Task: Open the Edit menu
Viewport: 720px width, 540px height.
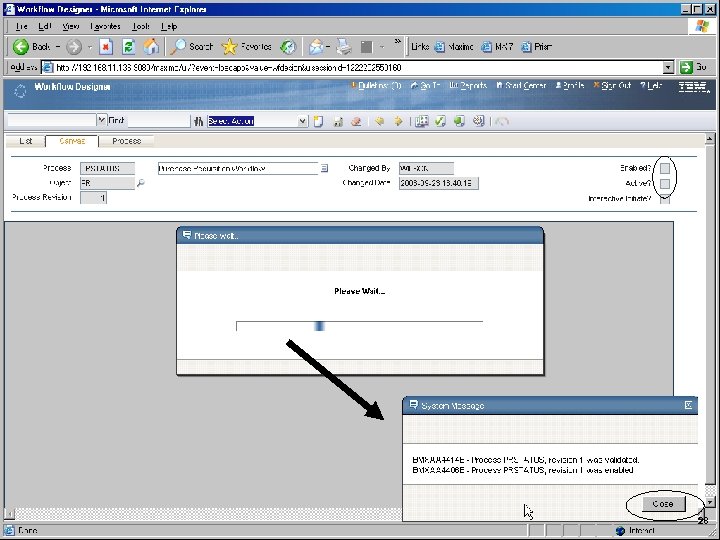Action: 45,26
